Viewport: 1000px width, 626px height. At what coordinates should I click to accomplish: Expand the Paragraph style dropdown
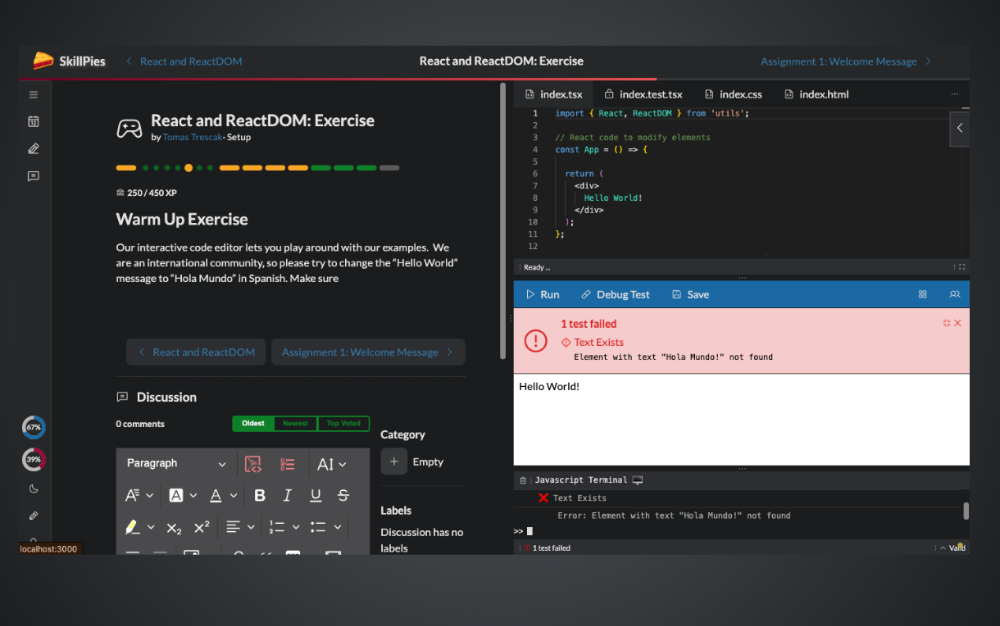pyautogui.click(x=176, y=464)
